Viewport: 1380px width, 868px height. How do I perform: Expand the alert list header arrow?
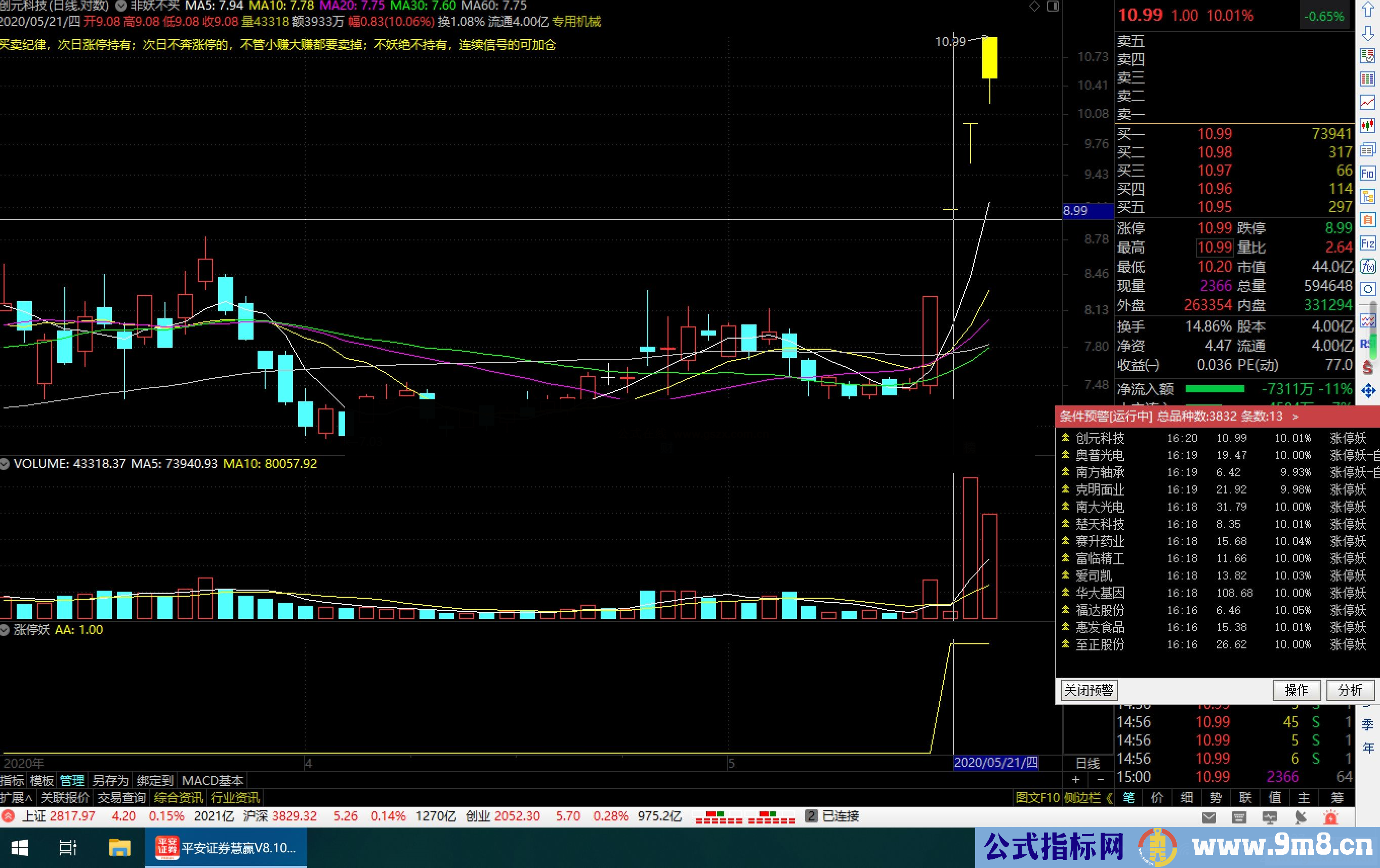coord(1294,417)
